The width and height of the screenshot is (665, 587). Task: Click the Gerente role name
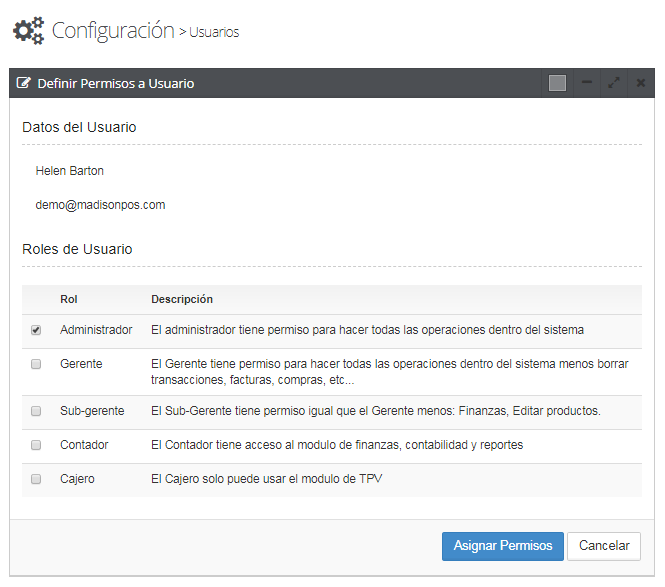(x=81, y=364)
